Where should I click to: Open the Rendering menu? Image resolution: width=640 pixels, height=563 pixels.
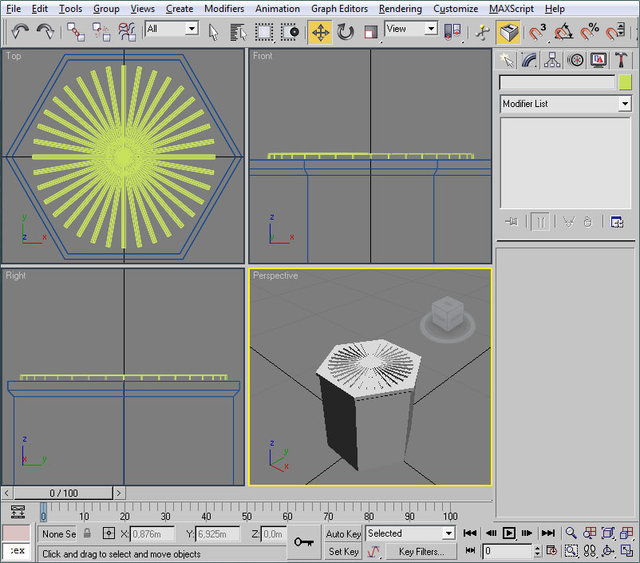click(x=400, y=8)
